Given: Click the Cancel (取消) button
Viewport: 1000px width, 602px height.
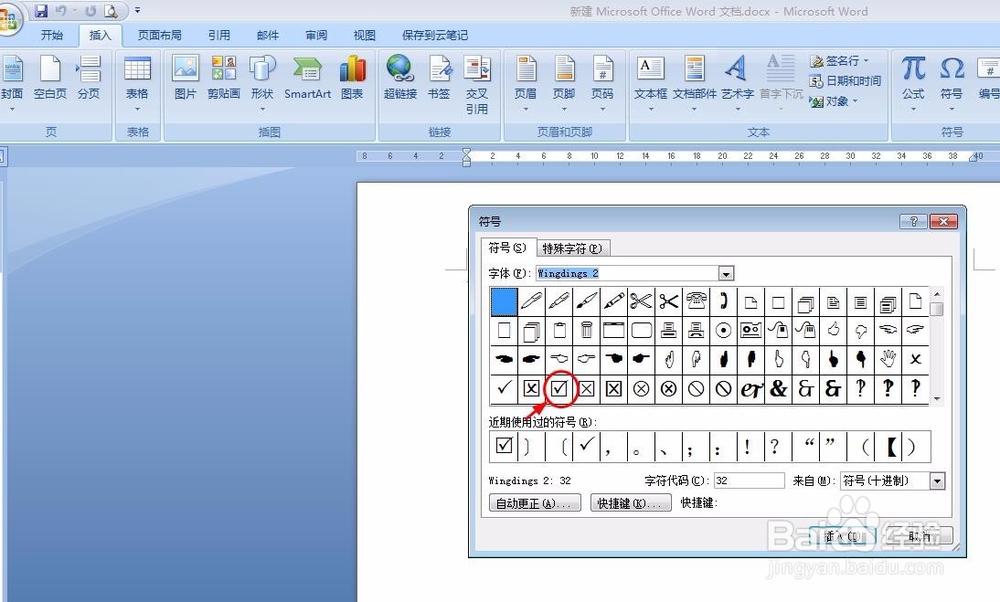Looking at the screenshot, I should [919, 536].
